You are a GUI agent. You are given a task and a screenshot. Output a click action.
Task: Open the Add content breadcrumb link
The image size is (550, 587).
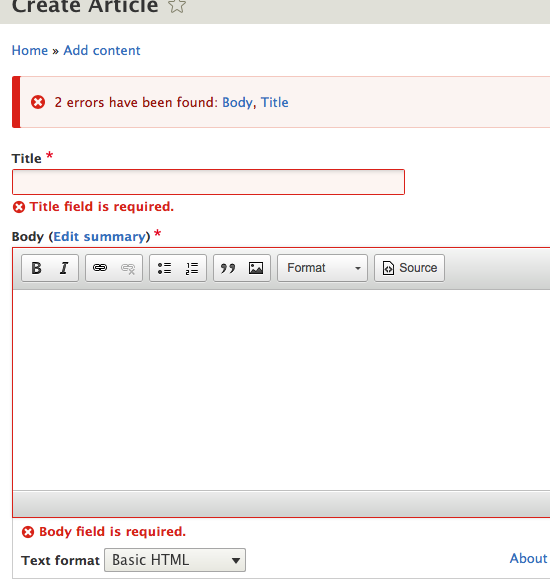coord(102,51)
